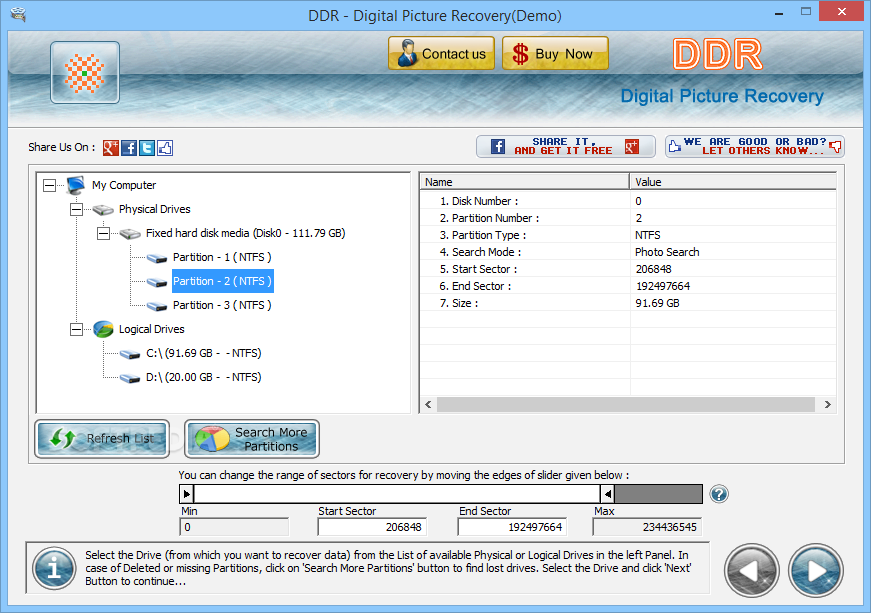
Task: Click the thumbs-up like icon
Action: [165, 148]
